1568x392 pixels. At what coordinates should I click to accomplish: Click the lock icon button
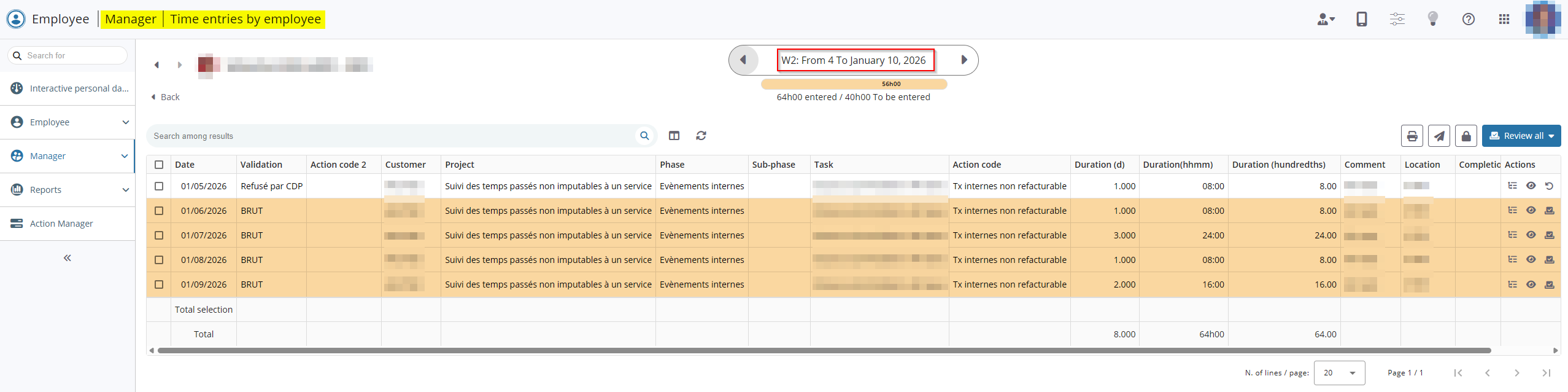coord(1466,136)
